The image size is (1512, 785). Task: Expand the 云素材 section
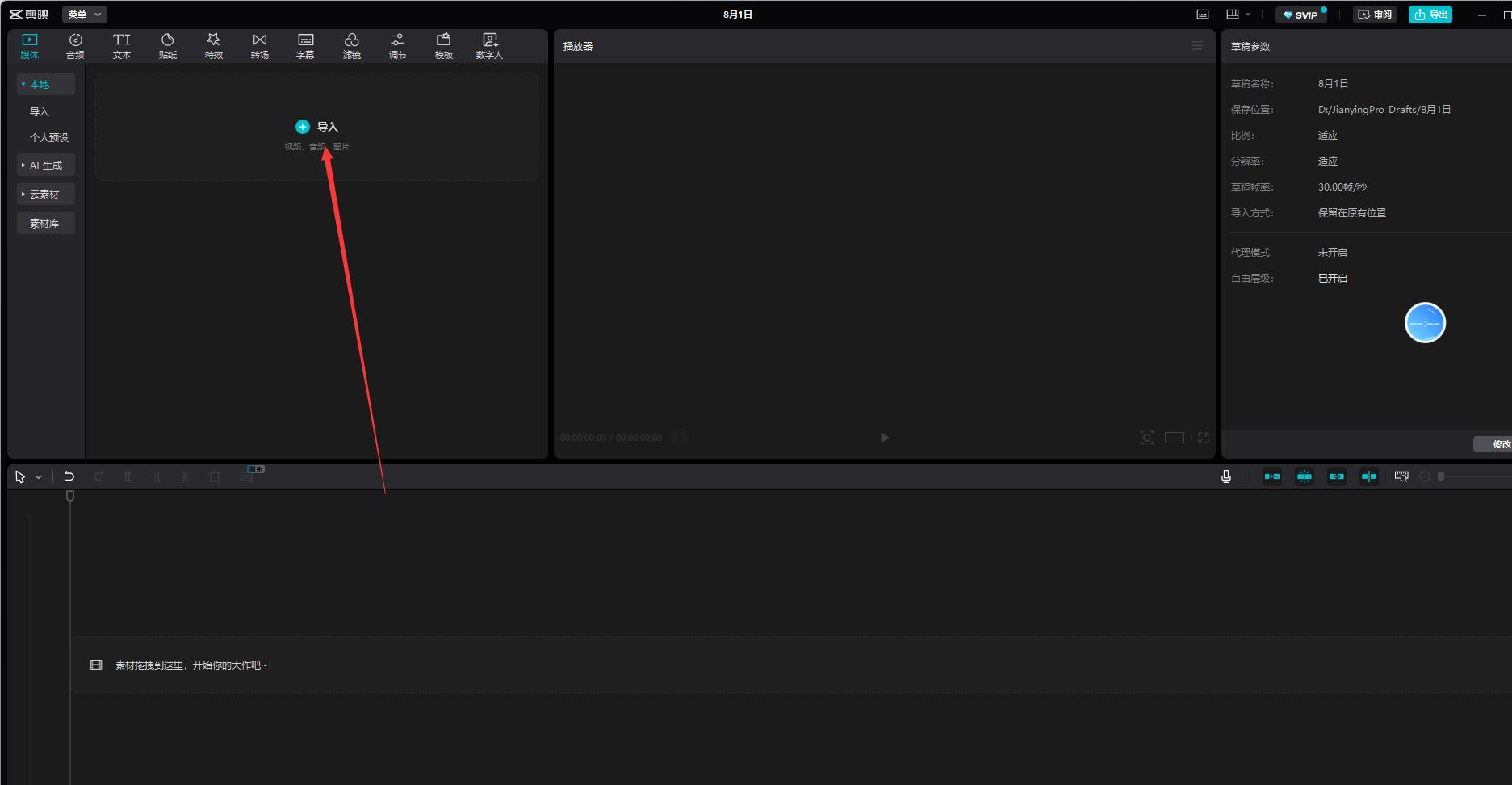[x=46, y=194]
